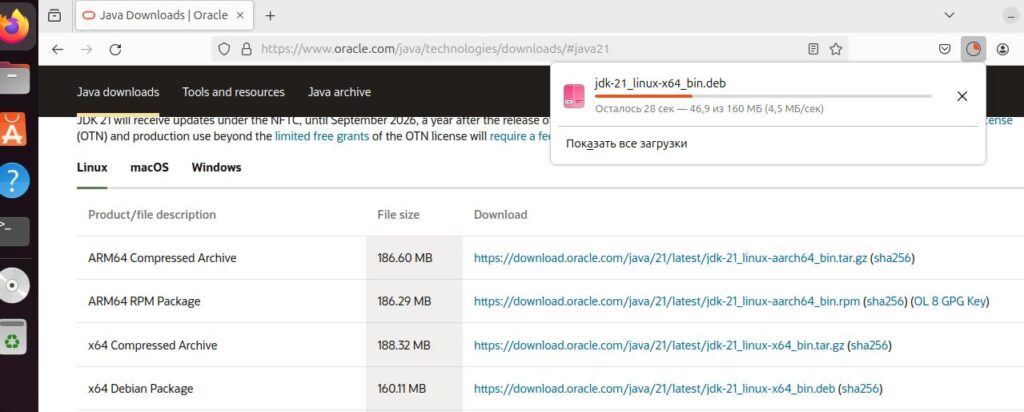Open the Trash icon in the dock
The height and width of the screenshot is (412, 1024).
[x=14, y=338]
